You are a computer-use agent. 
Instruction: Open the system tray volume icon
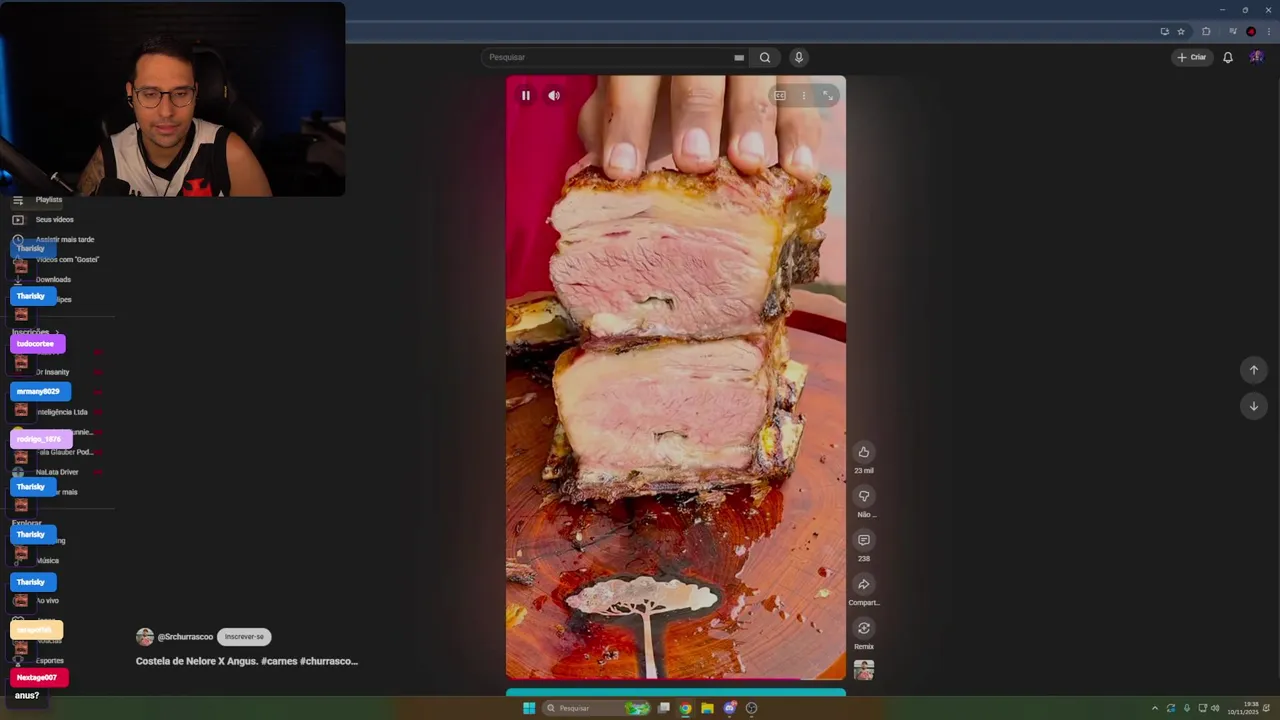(1215, 708)
